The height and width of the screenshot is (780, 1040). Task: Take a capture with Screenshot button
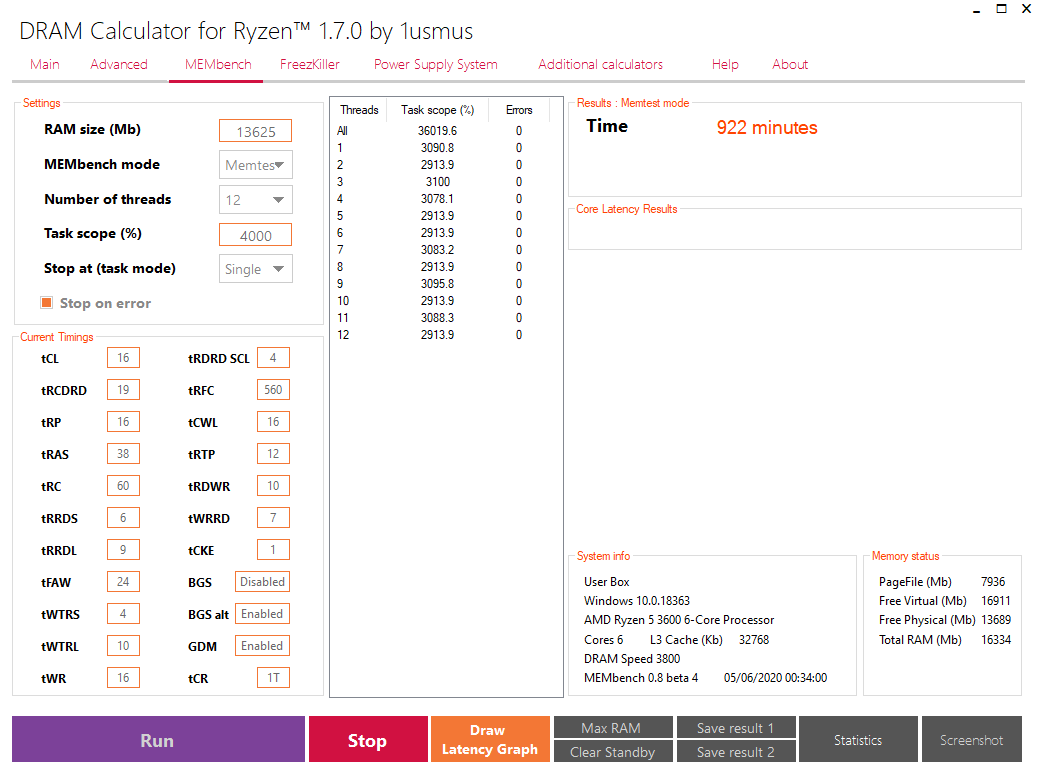972,739
